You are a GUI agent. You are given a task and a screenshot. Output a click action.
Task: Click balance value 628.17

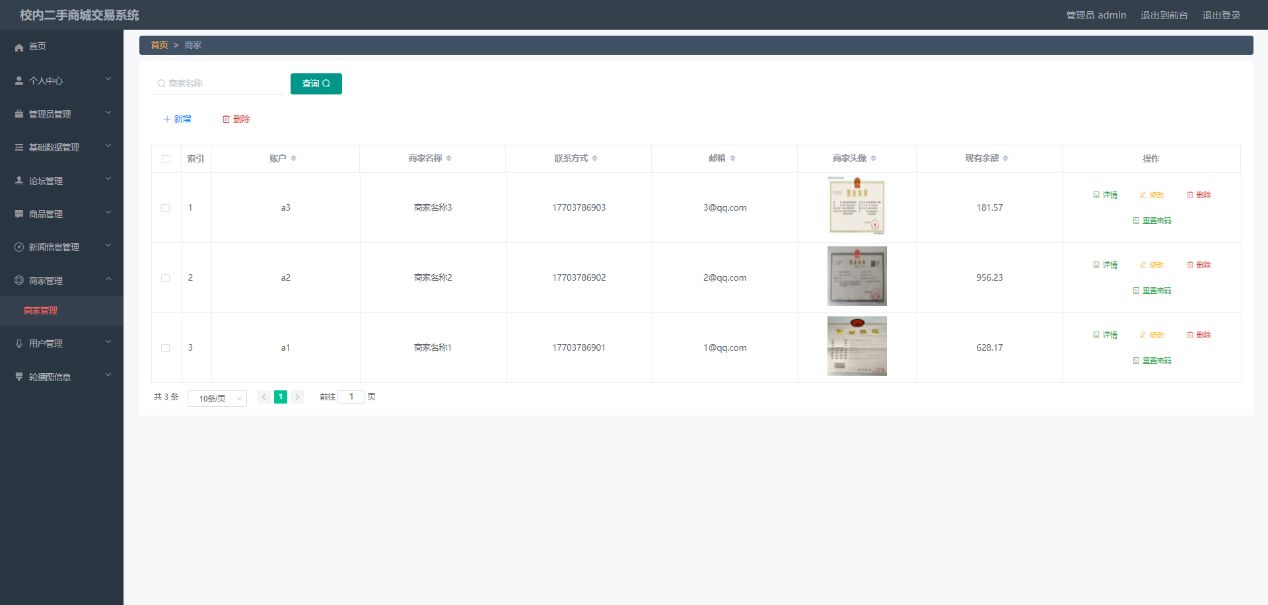pos(990,348)
